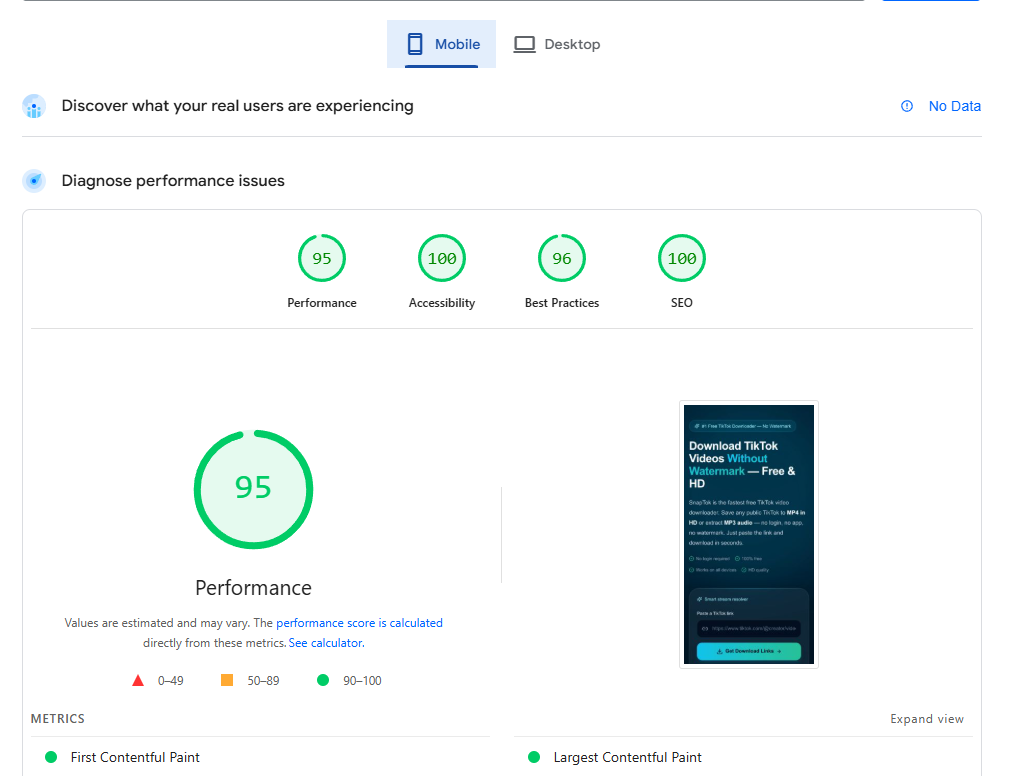1015x776 pixels.
Task: Click the Accessibility label text
Action: [x=442, y=303]
